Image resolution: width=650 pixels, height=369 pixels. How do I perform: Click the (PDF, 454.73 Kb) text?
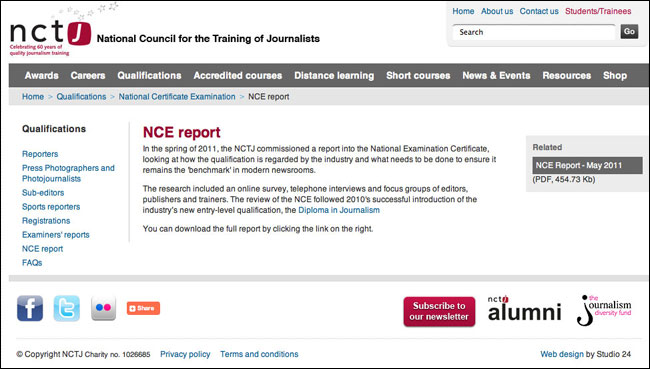(564, 180)
